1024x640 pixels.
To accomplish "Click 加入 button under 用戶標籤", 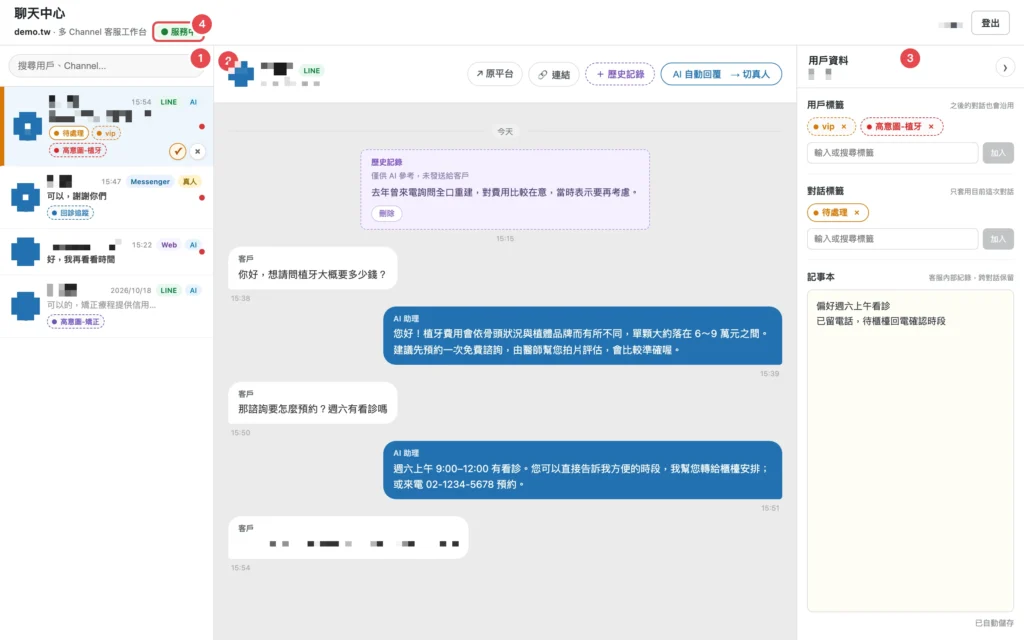I will (x=998, y=153).
